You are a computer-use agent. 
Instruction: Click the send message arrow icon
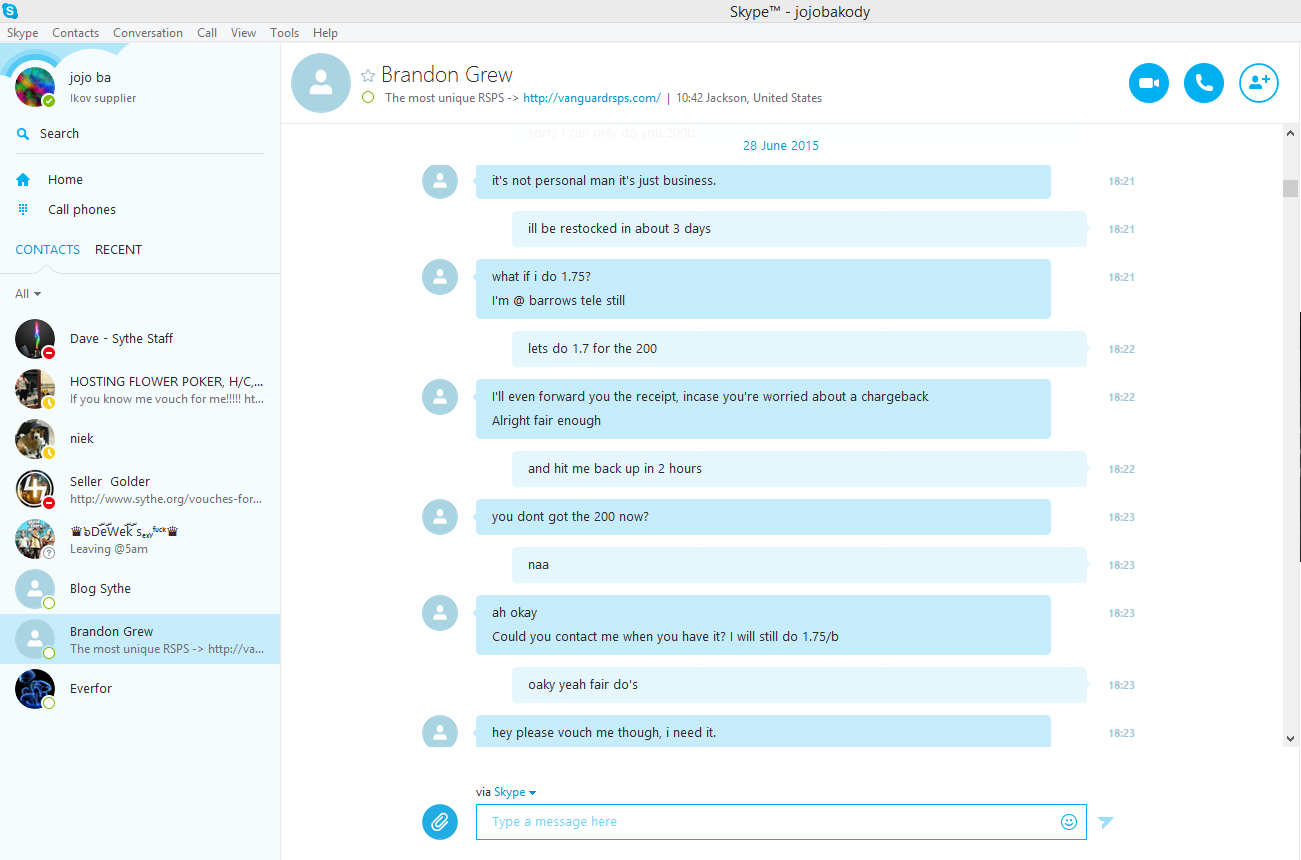(x=1105, y=822)
